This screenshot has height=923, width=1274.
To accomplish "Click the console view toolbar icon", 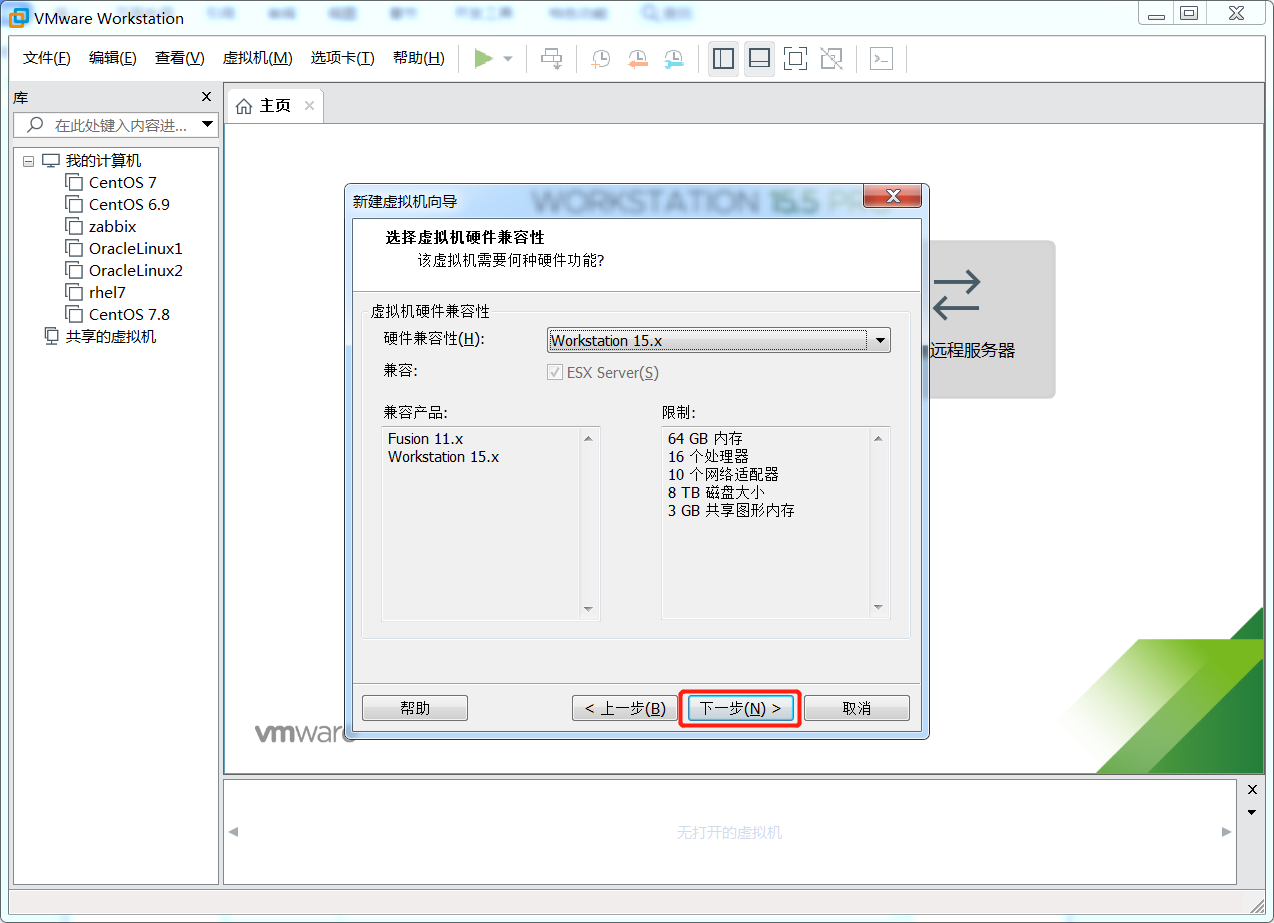I will [881, 59].
